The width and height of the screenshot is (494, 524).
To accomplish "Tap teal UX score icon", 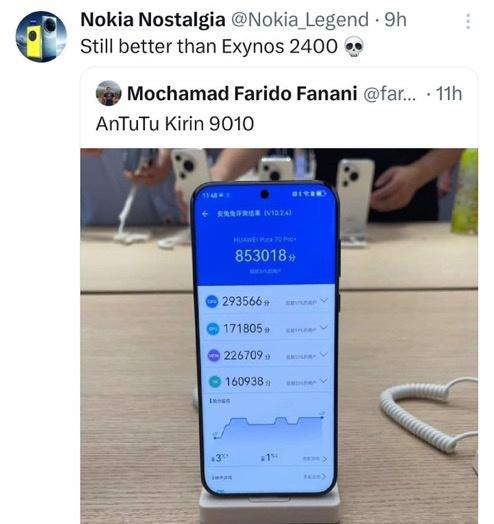I will pyautogui.click(x=215, y=381).
